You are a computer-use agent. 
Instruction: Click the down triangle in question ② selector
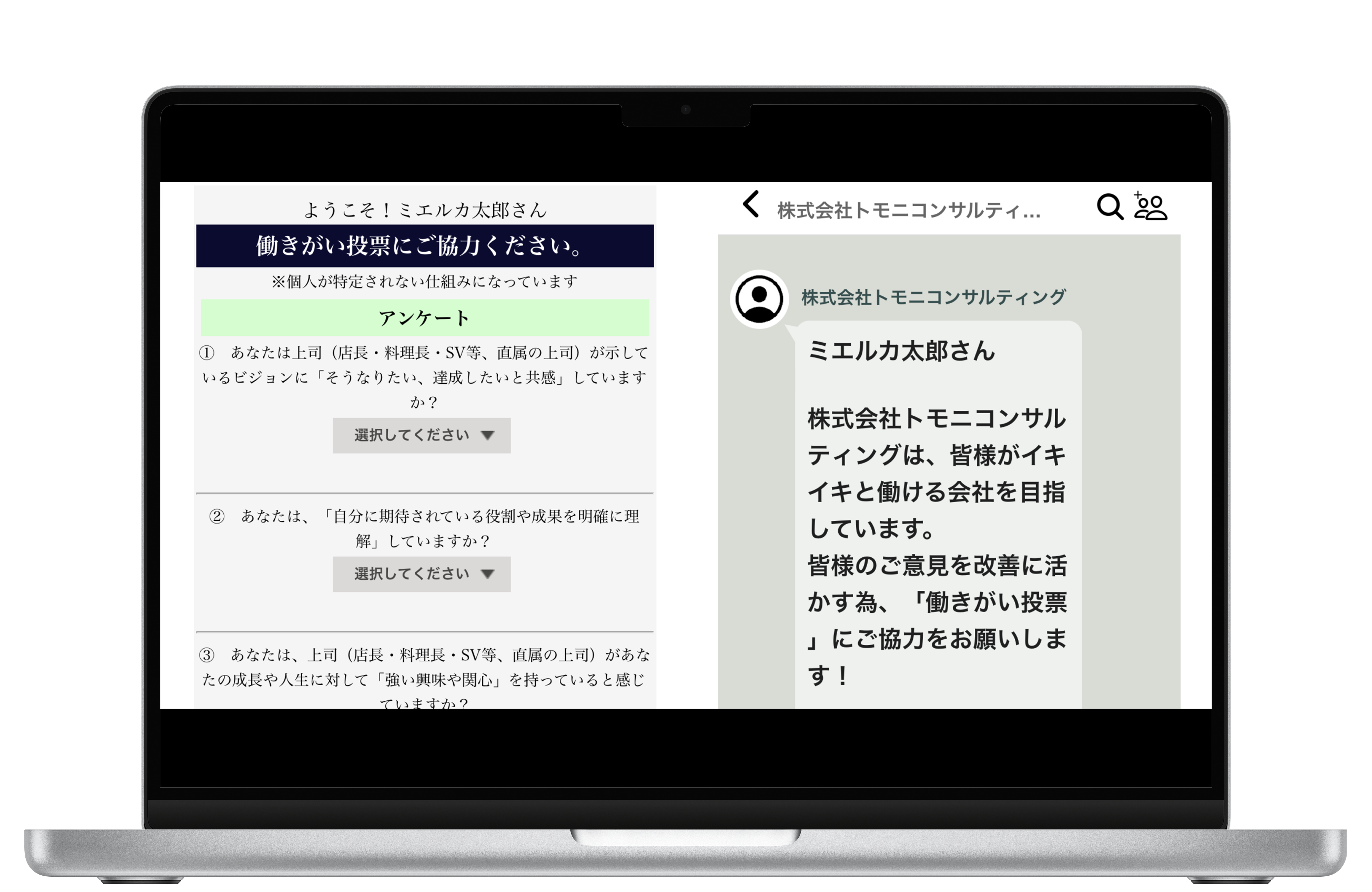click(488, 574)
